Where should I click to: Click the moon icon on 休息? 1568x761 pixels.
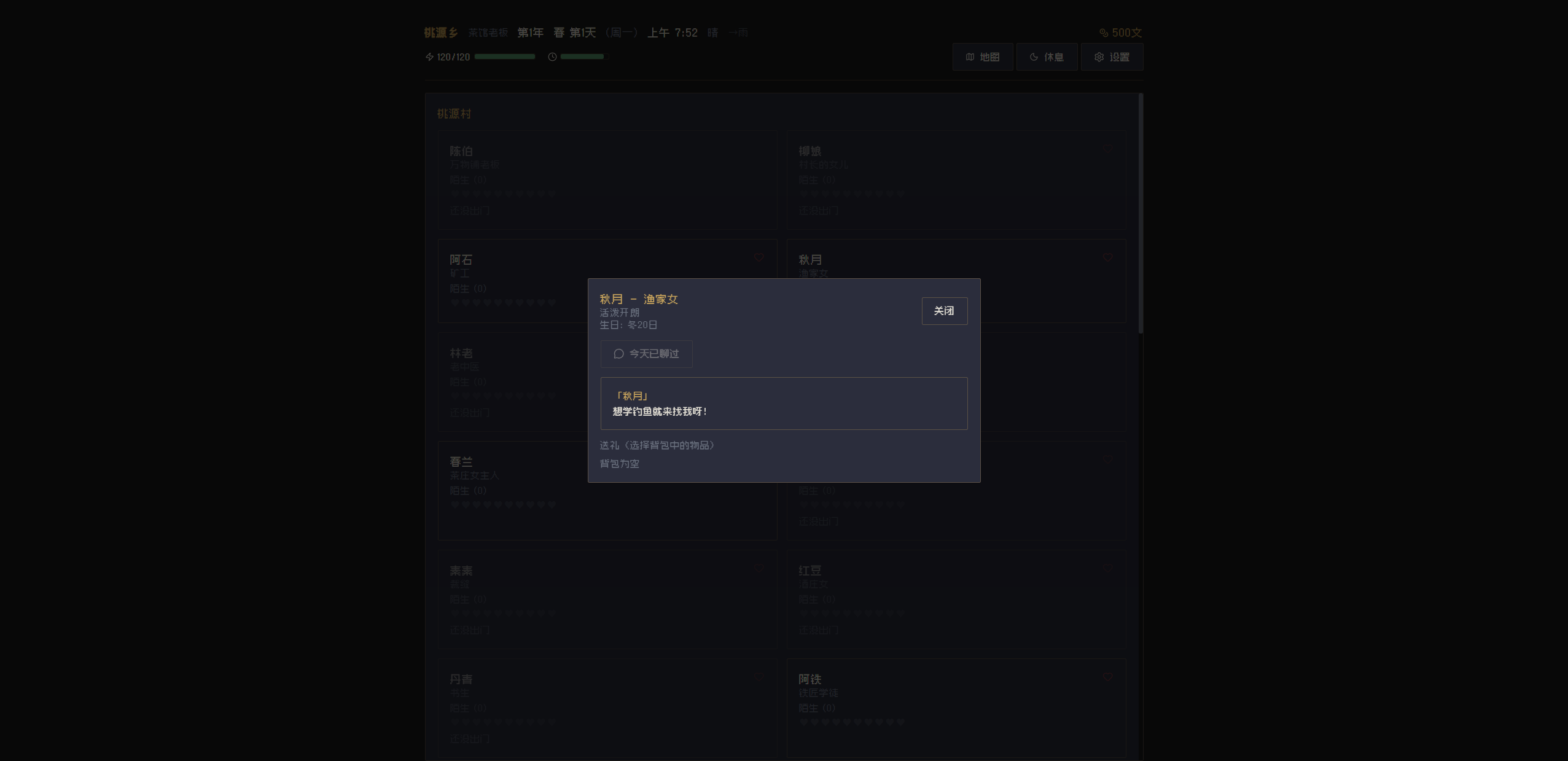click(1034, 57)
